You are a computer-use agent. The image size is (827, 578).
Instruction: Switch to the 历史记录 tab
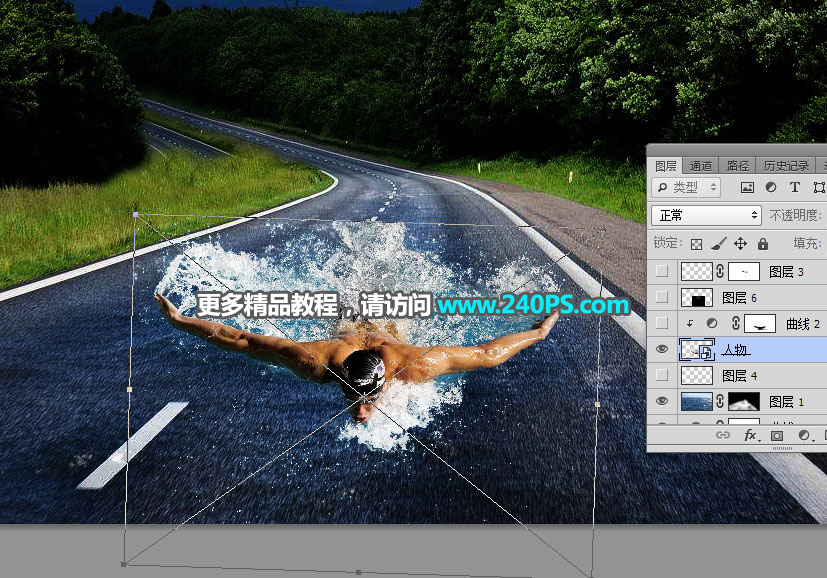click(x=786, y=166)
